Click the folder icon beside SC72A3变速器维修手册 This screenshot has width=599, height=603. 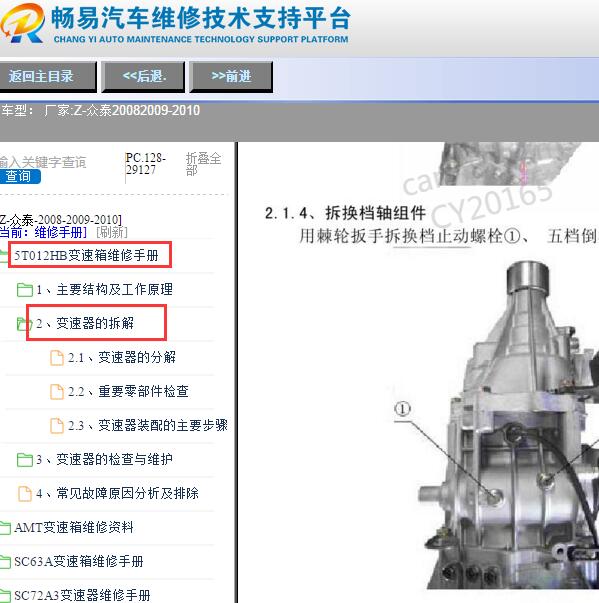5,596
